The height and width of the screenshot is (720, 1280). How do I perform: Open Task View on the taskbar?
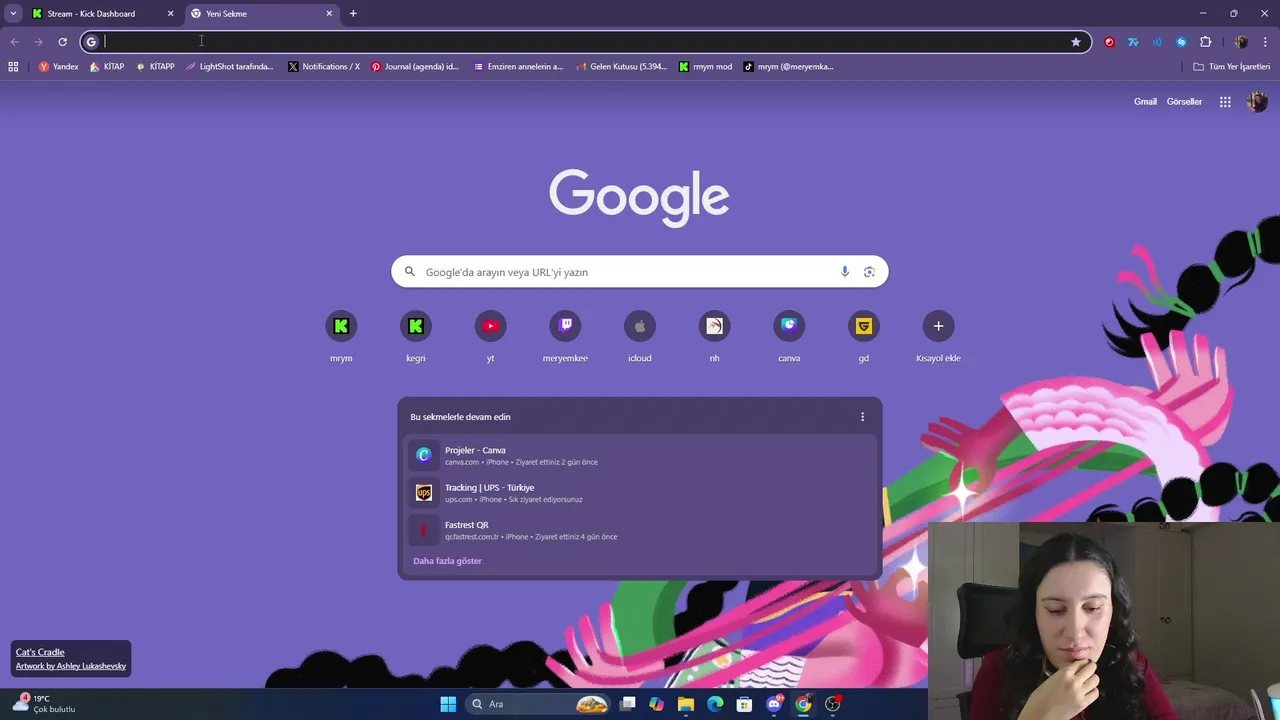click(627, 704)
